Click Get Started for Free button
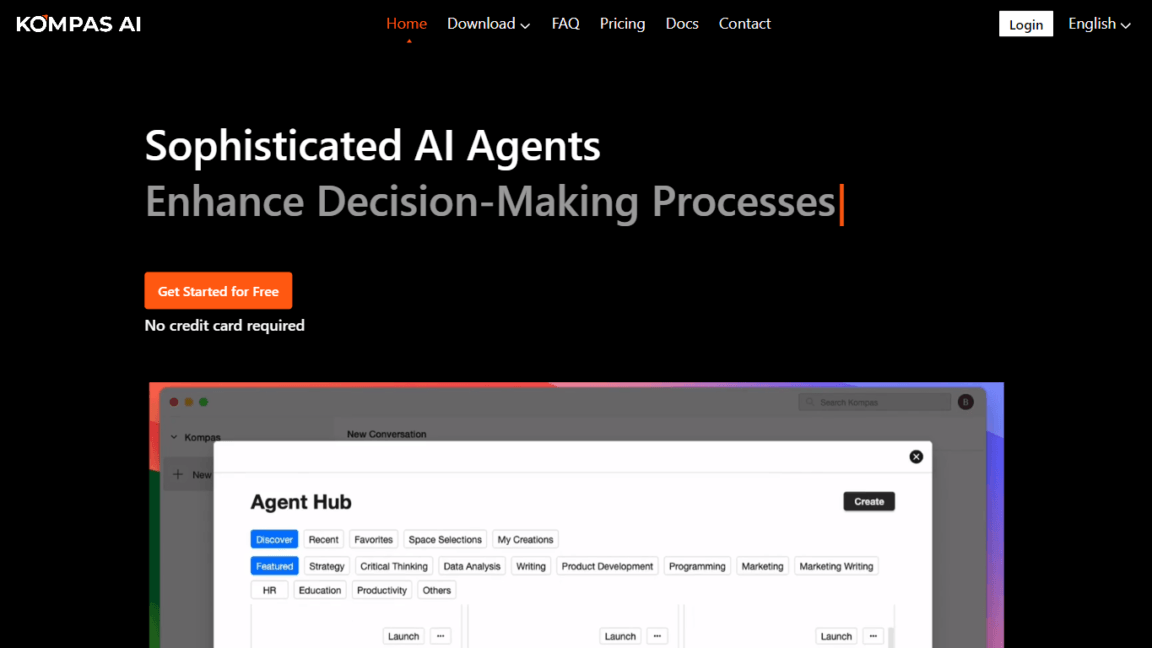The width and height of the screenshot is (1152, 648). pyautogui.click(x=218, y=291)
